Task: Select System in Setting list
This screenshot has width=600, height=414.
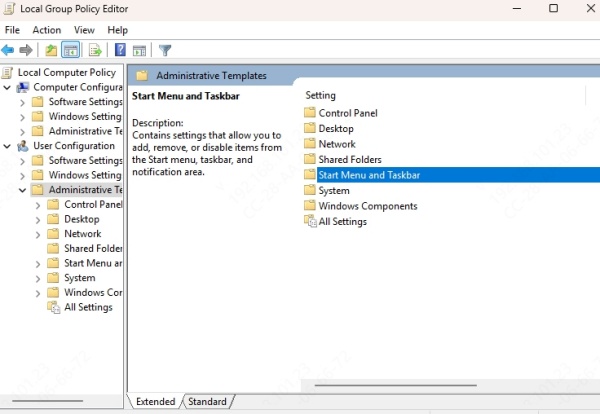Action: [334, 190]
